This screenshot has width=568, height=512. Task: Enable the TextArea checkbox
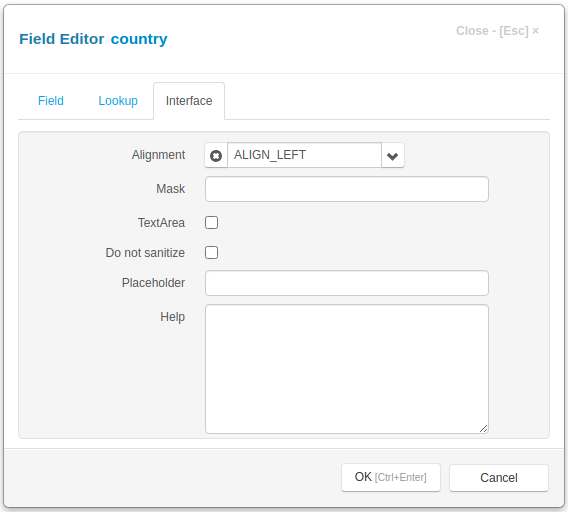click(x=212, y=222)
